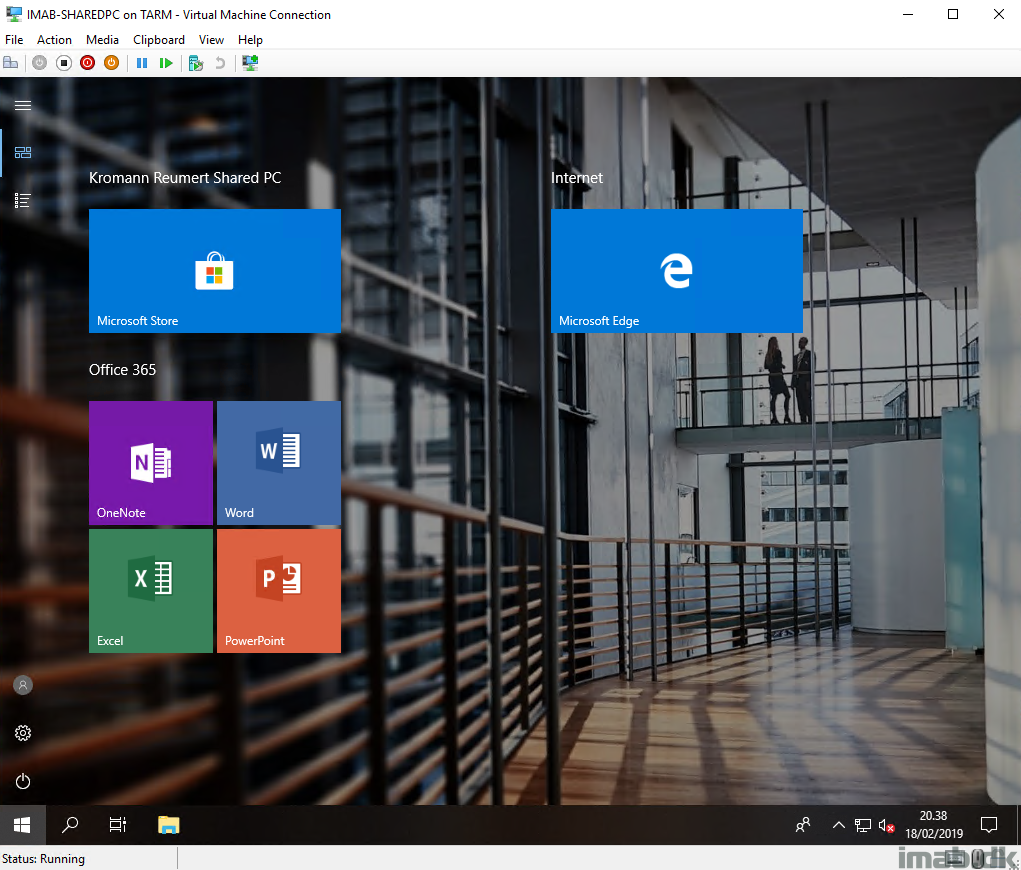This screenshot has height=870, width=1021.
Task: Open the network tray icon
Action: point(863,826)
